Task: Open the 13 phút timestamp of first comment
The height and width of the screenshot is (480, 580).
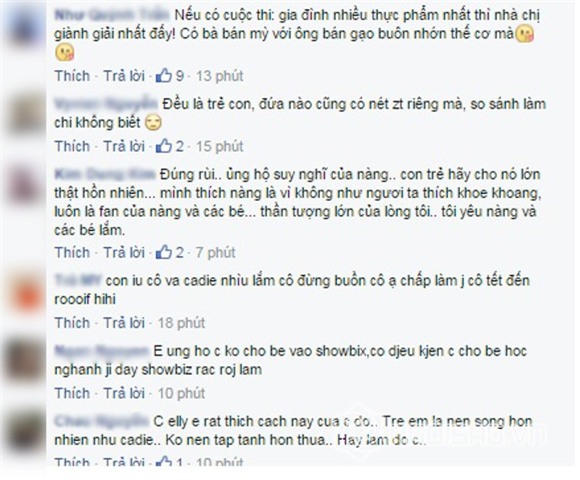Action: click(220, 76)
